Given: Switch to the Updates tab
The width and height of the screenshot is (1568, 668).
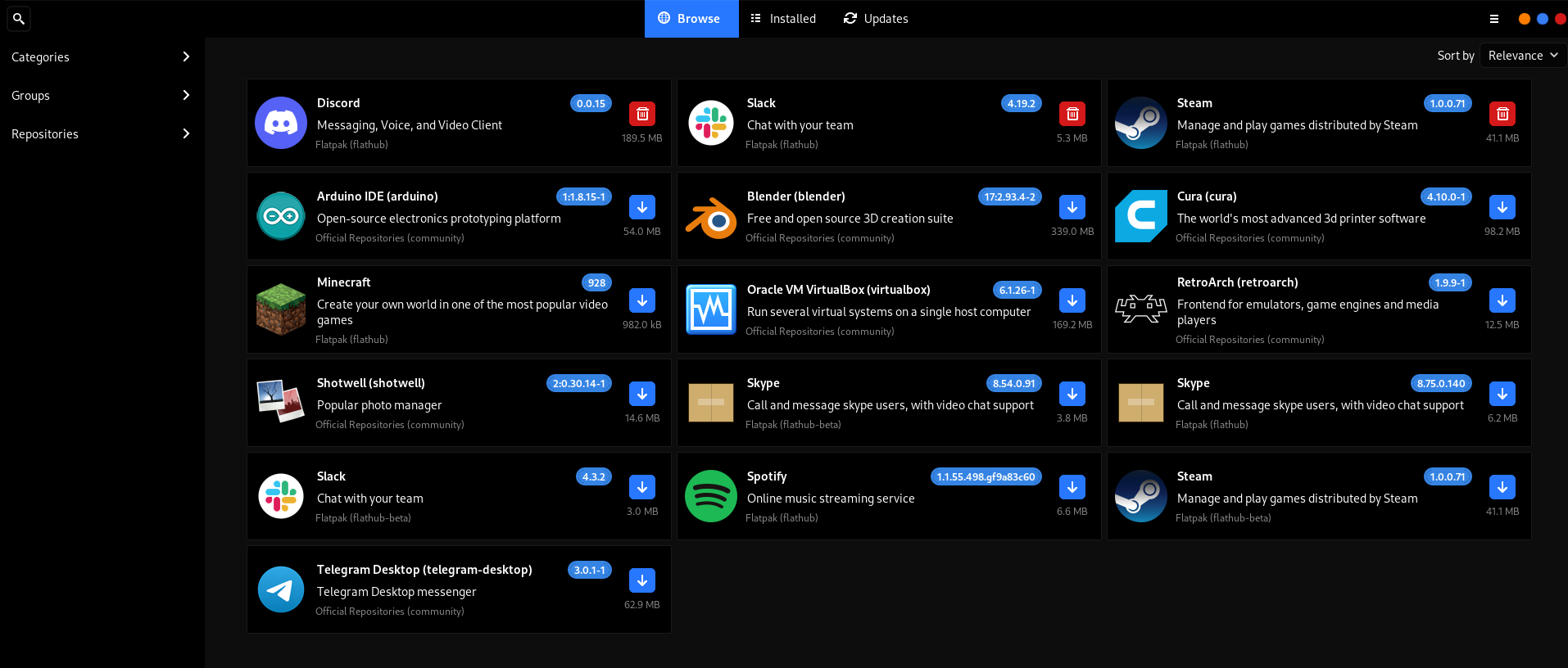Looking at the screenshot, I should click(x=876, y=19).
